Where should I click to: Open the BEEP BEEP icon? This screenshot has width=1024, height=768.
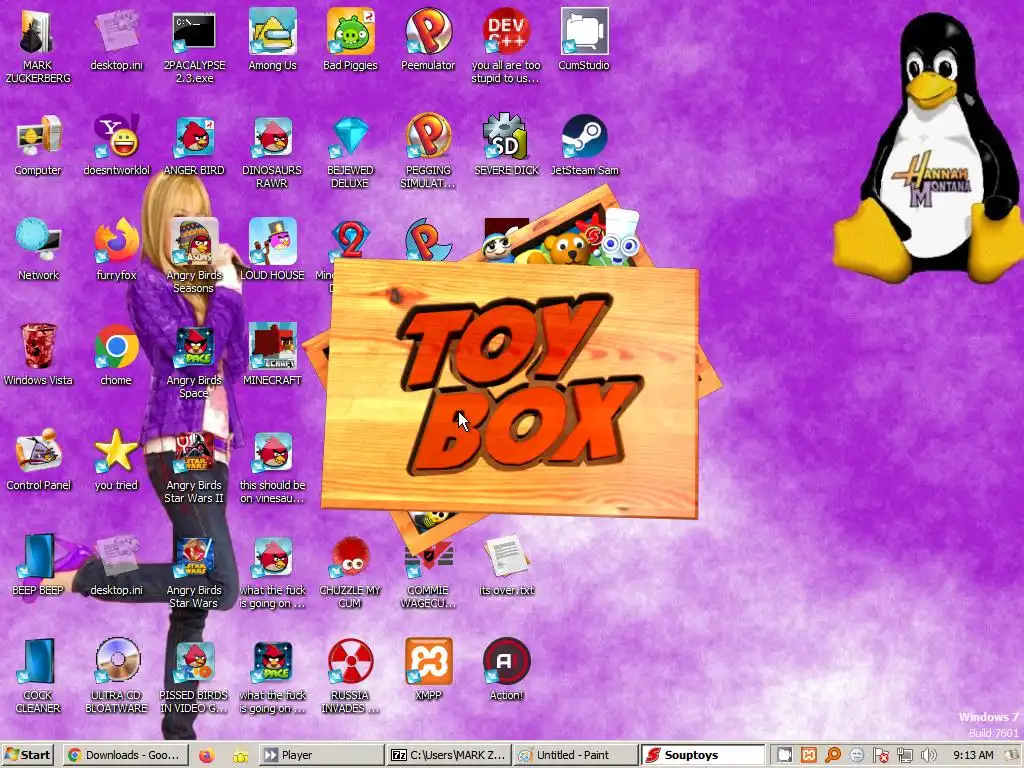coord(37,557)
